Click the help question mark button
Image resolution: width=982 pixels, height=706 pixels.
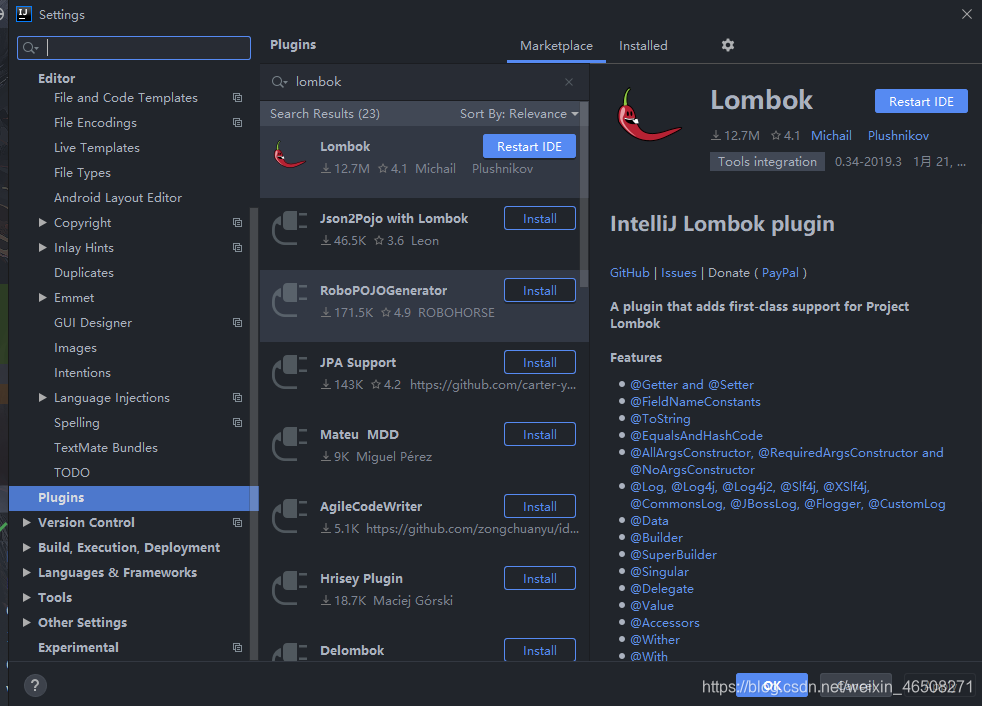tap(35, 685)
